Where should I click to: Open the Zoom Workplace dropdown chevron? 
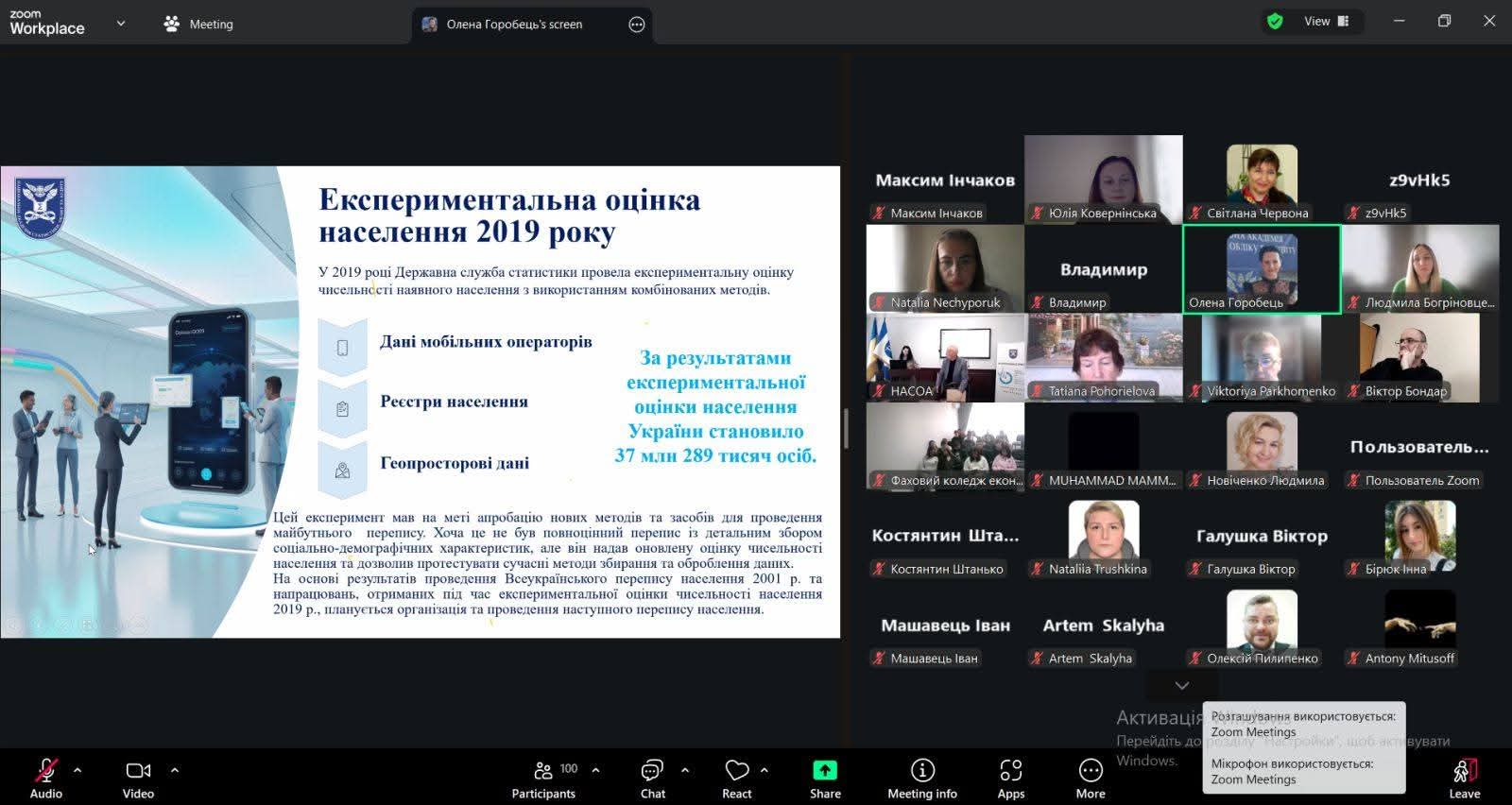[x=121, y=24]
